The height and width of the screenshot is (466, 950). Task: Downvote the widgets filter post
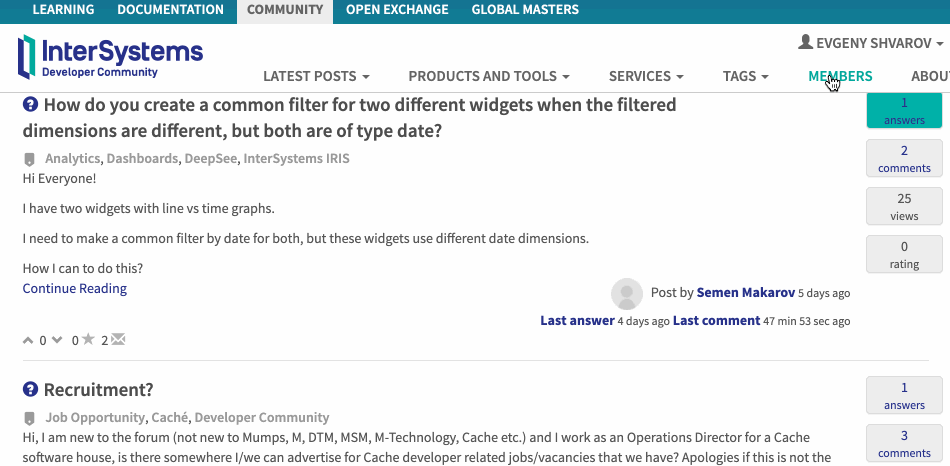click(x=58, y=340)
